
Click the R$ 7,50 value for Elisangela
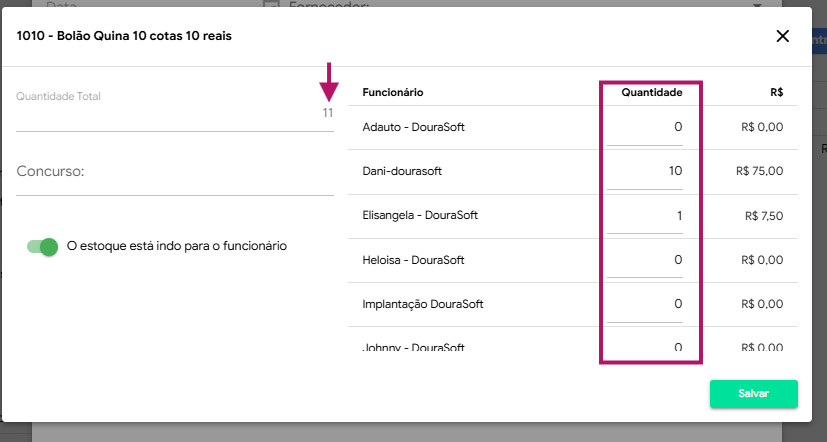[x=764, y=215]
